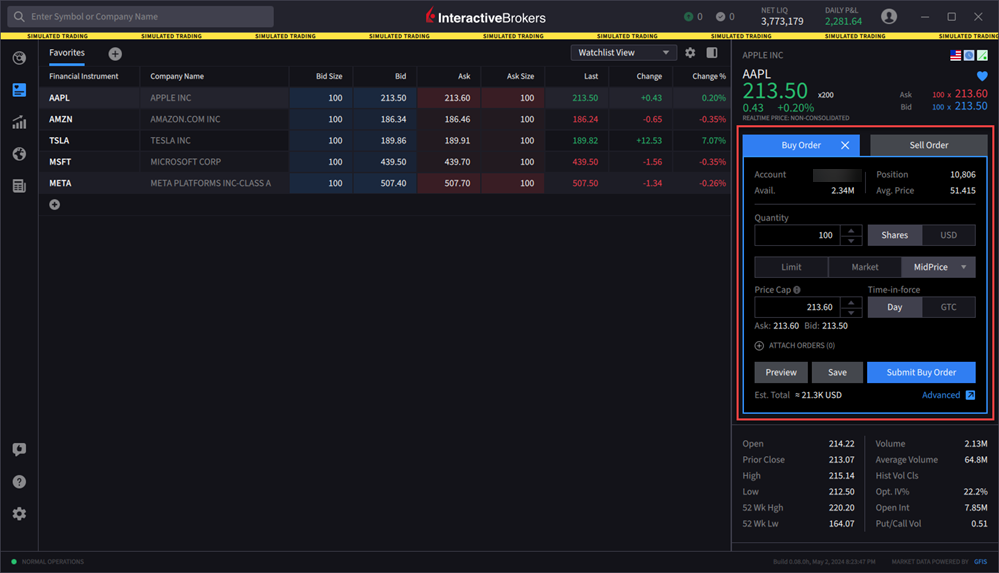Select Shares quantity unit

pyautogui.click(x=895, y=235)
